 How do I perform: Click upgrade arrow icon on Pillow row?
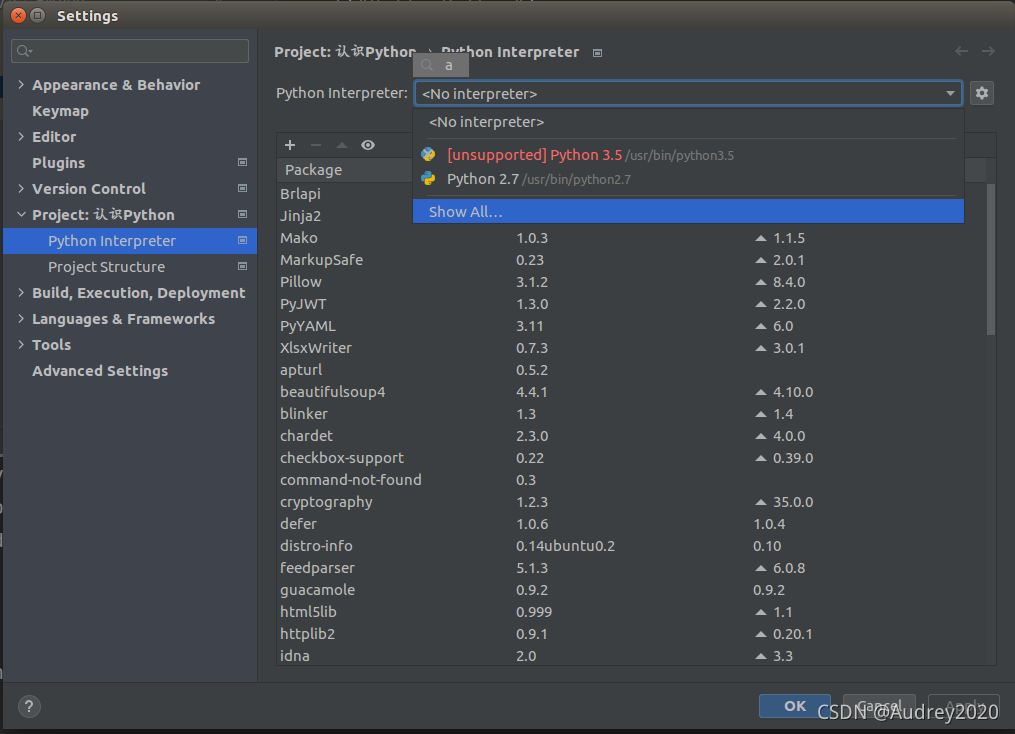[x=761, y=282]
